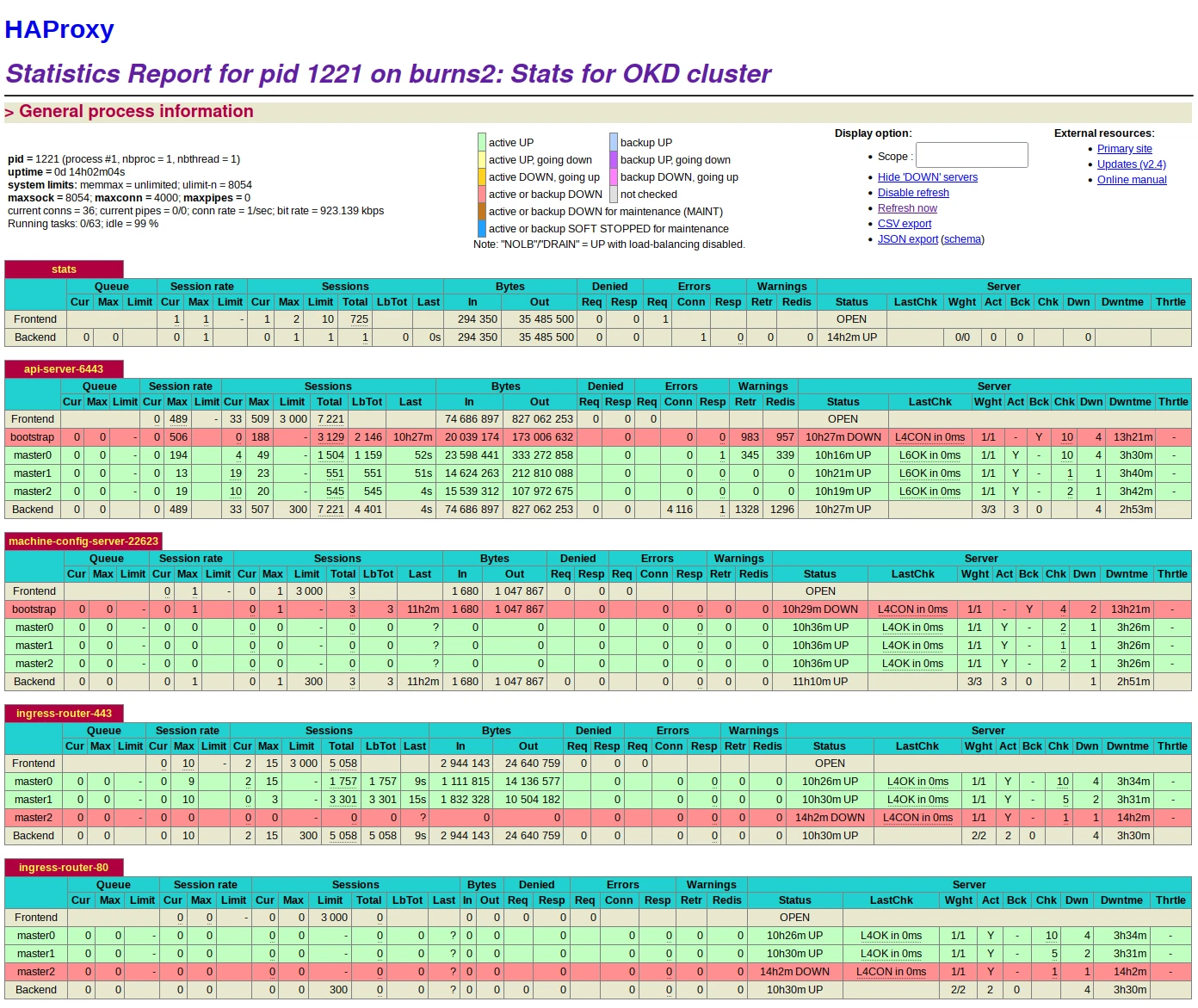
Task: Click 'active or backup DOWN' legend swatch
Action: 482,194
